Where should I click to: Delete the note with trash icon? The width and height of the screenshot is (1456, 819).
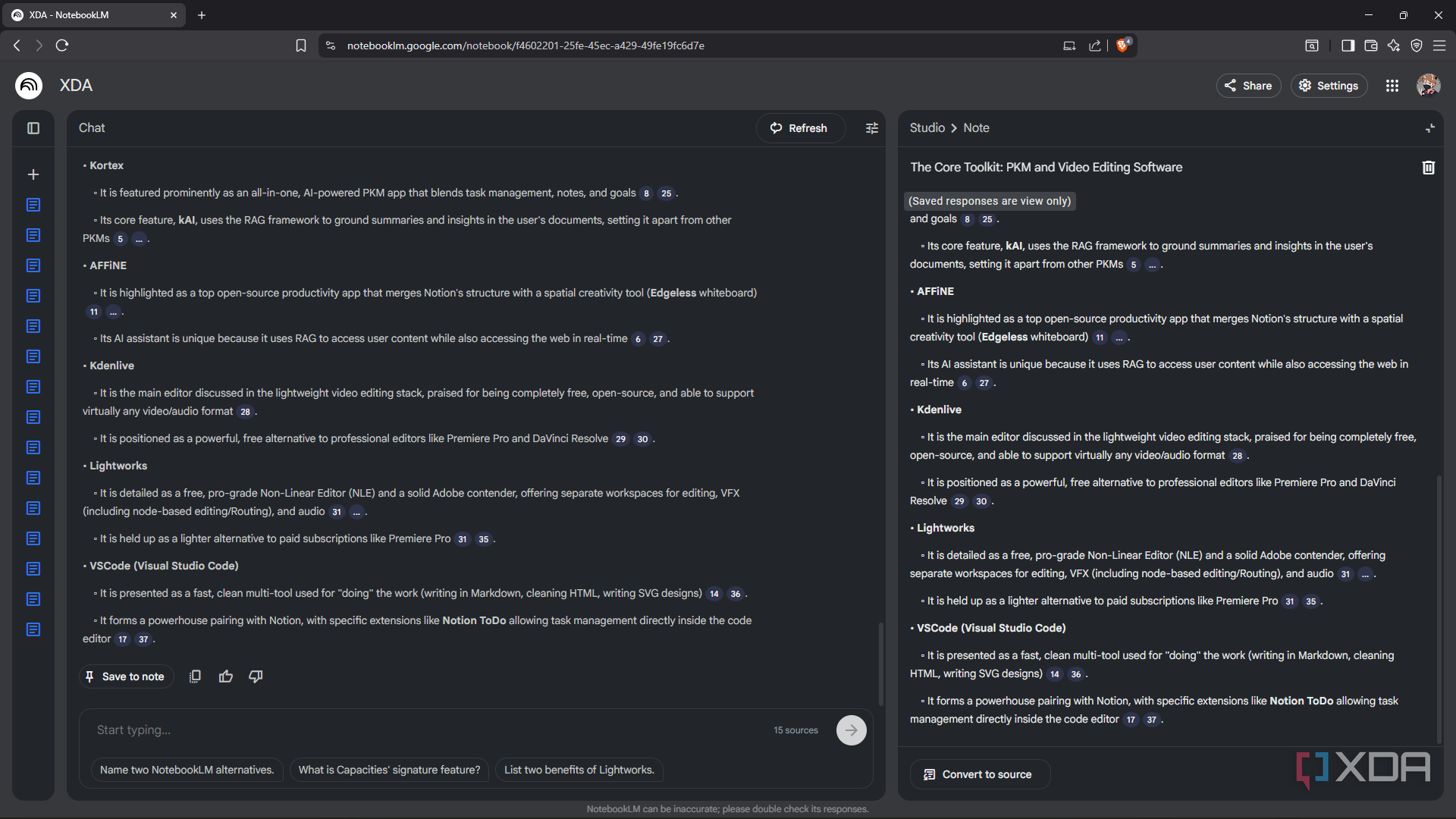click(x=1429, y=168)
